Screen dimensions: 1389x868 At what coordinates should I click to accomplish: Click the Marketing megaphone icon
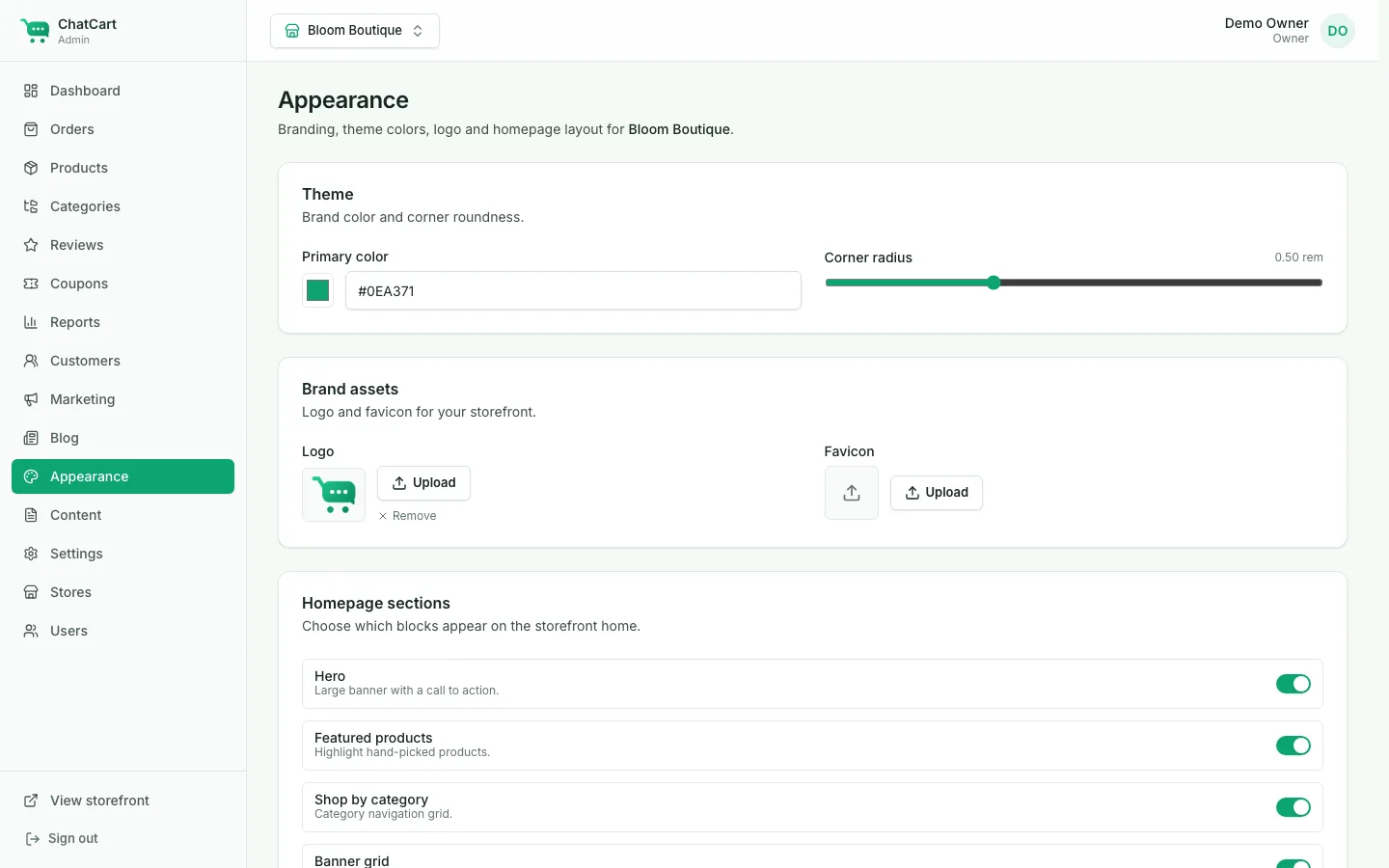pyautogui.click(x=31, y=399)
